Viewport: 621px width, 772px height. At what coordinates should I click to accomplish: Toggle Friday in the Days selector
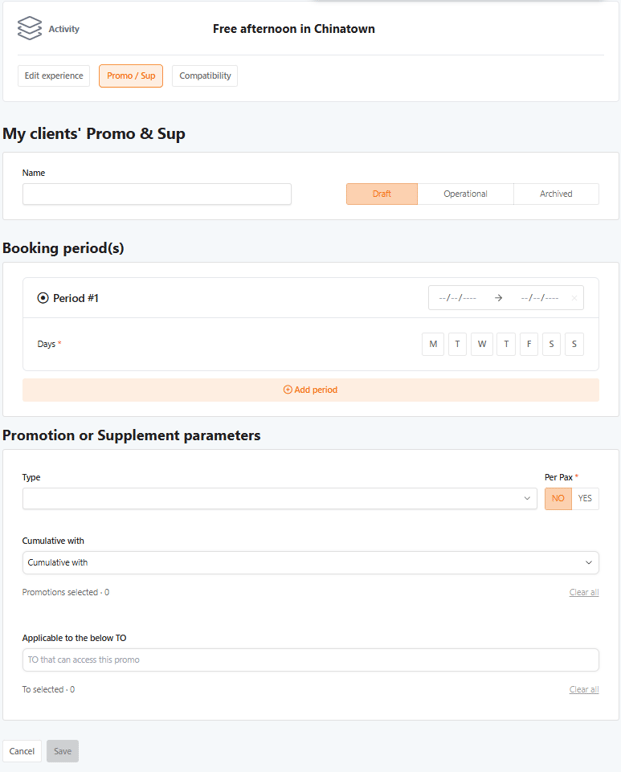click(x=529, y=344)
